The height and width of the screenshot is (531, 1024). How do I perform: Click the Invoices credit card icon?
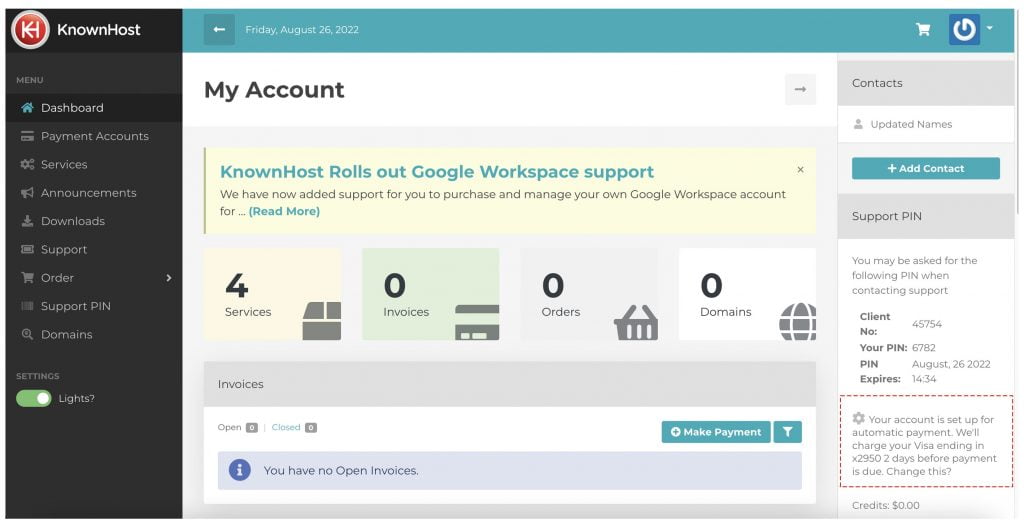click(477, 322)
